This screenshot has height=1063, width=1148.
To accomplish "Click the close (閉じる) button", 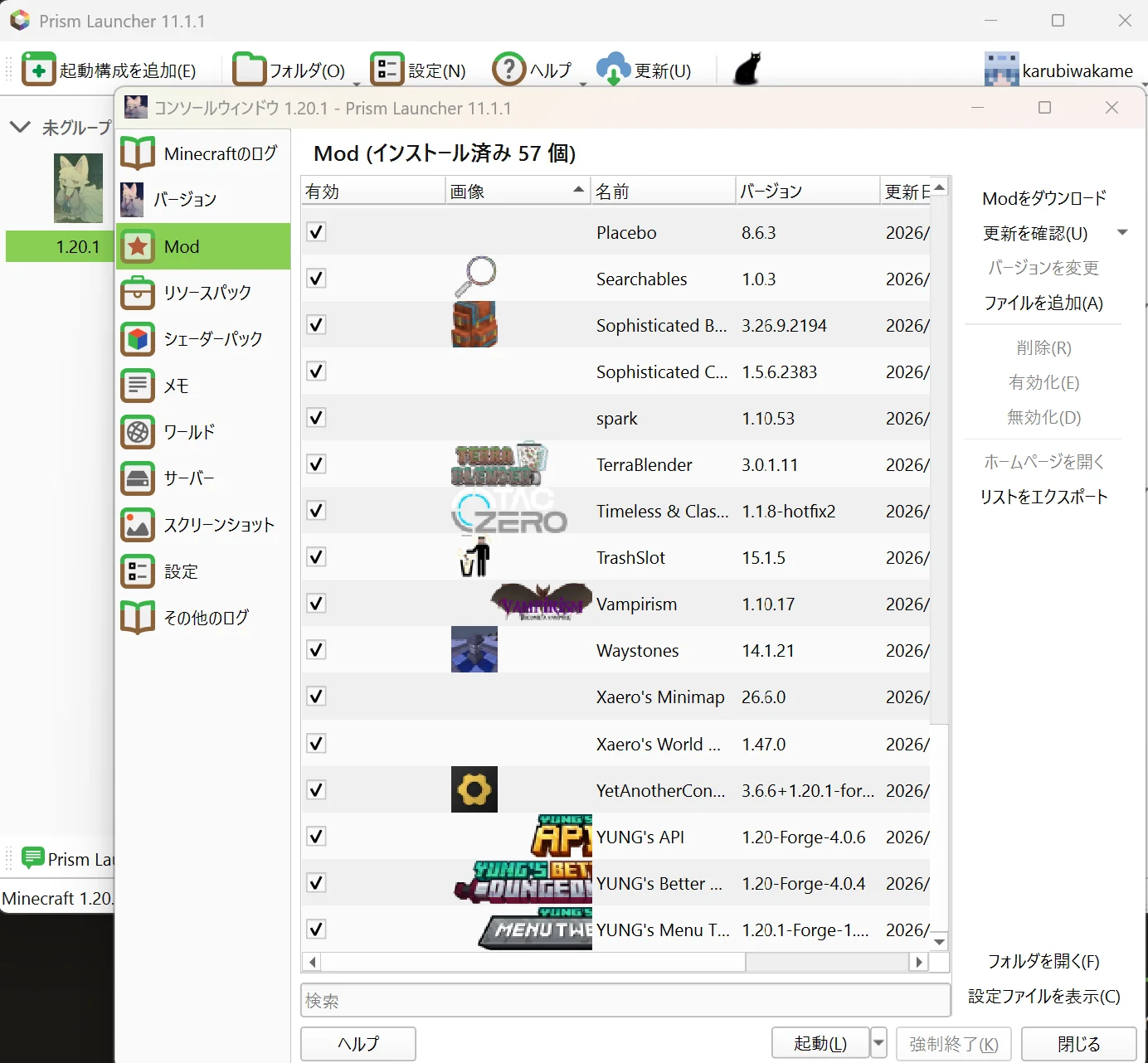I will tap(1078, 1043).
